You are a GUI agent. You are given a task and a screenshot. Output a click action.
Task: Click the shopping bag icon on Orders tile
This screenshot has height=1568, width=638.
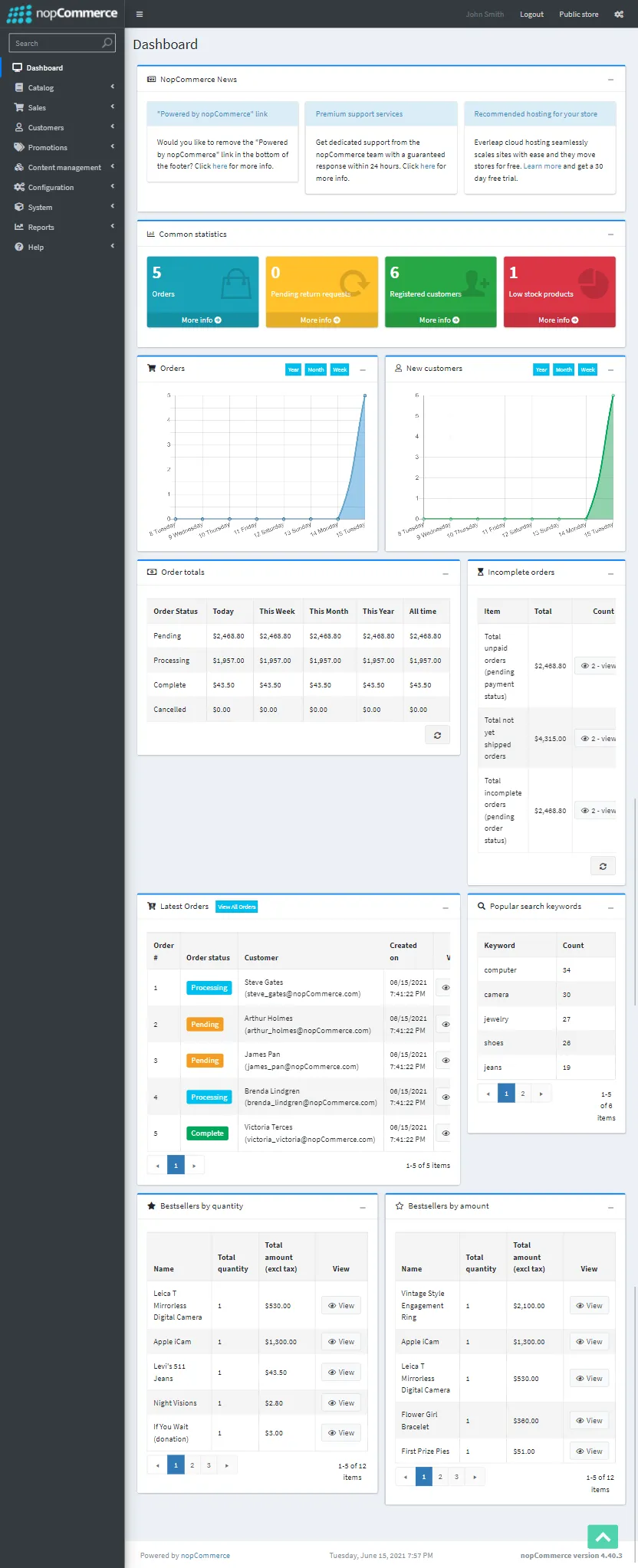click(x=236, y=284)
